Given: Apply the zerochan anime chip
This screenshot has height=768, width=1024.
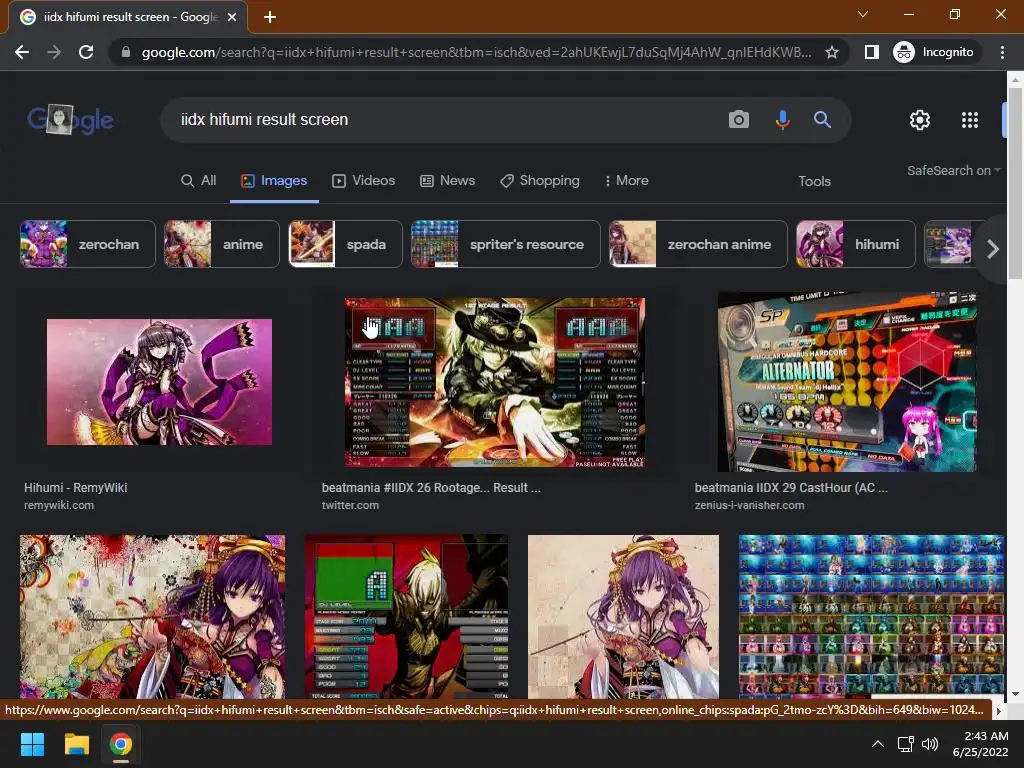Looking at the screenshot, I should tap(698, 244).
